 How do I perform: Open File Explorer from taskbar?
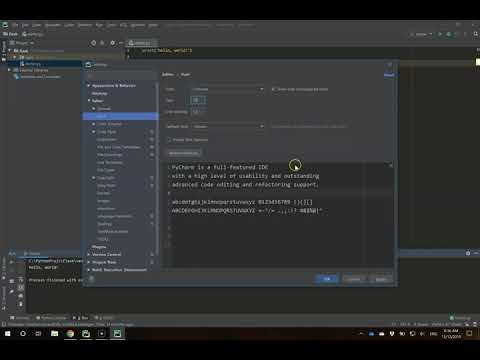(x=54, y=333)
